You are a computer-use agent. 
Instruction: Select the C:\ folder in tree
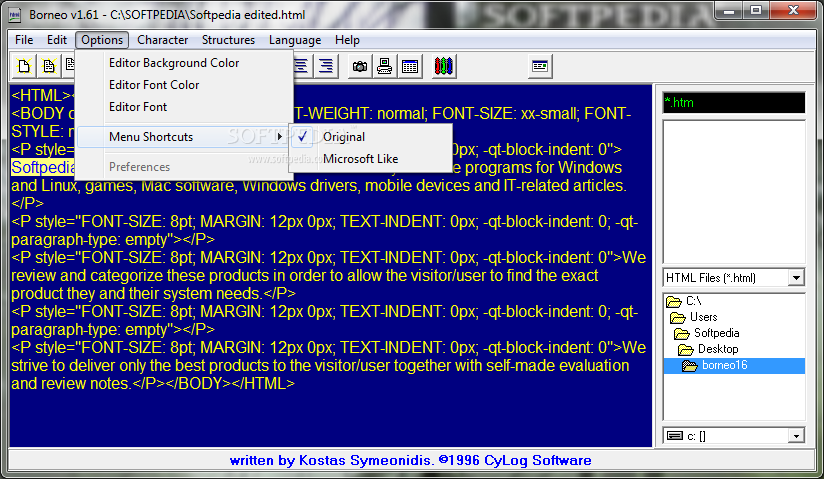684,301
